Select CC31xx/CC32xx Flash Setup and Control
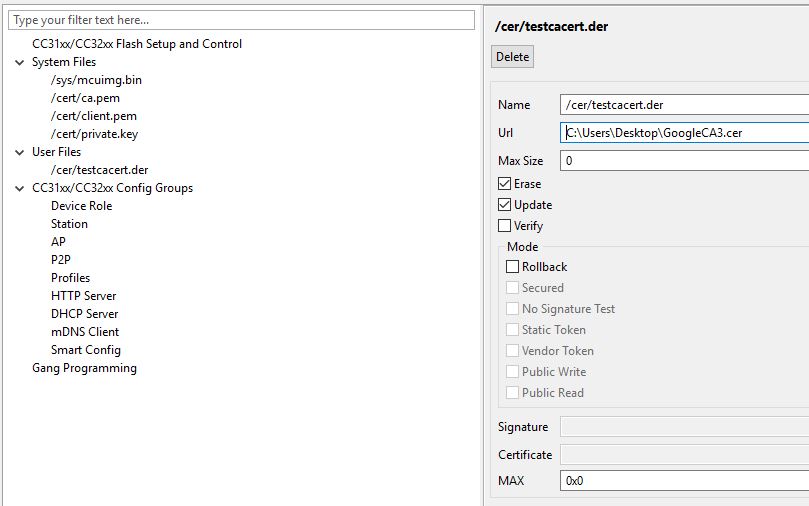The width and height of the screenshot is (809, 506). 137,44
